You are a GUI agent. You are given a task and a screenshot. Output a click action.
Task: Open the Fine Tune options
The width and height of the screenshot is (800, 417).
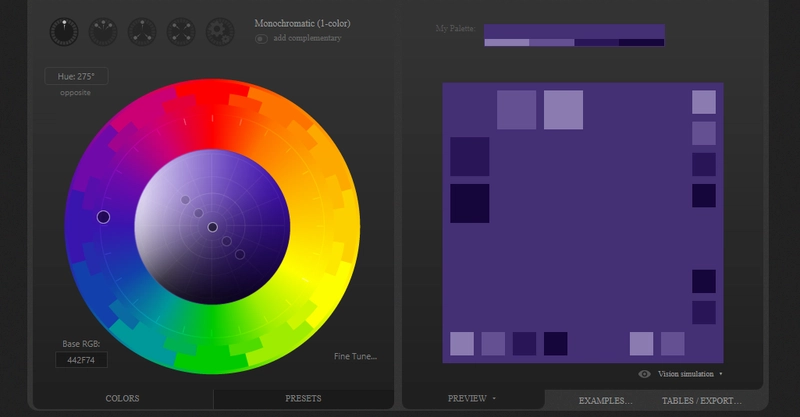tap(355, 356)
